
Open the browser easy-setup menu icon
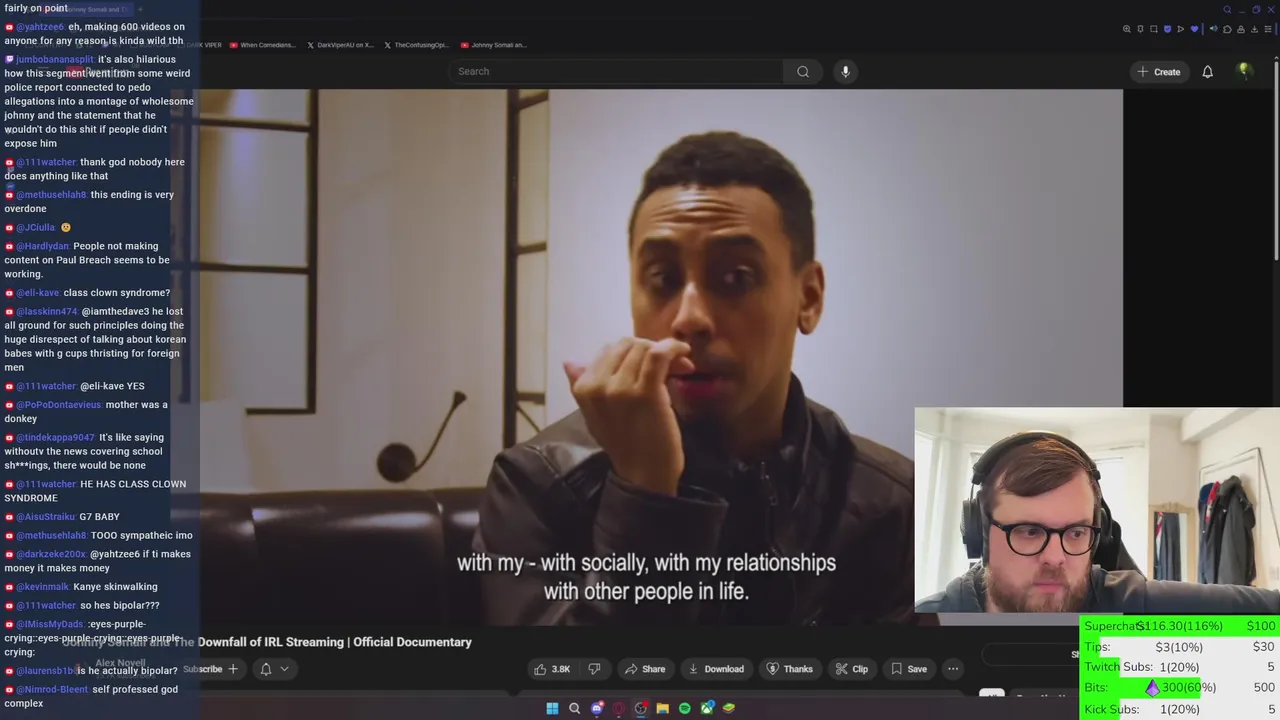(1268, 29)
